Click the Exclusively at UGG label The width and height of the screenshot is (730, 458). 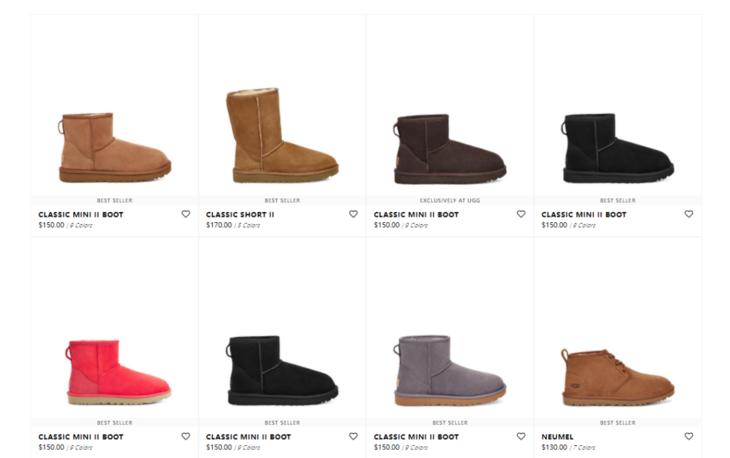tap(450, 201)
